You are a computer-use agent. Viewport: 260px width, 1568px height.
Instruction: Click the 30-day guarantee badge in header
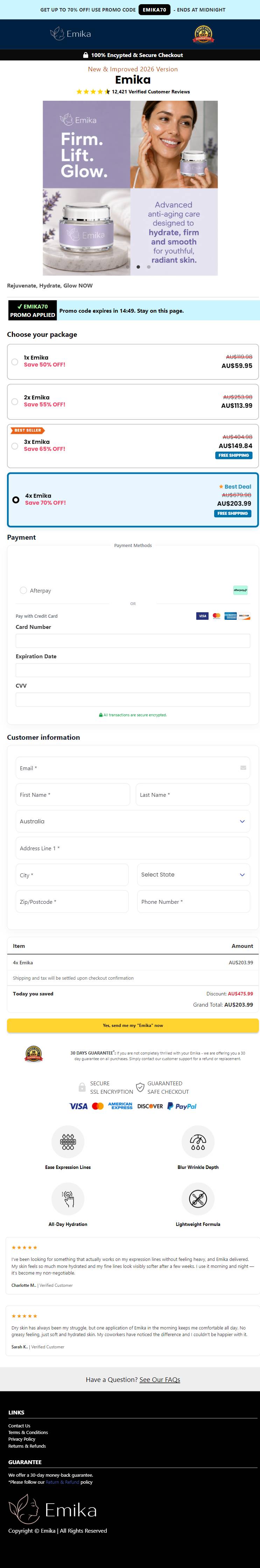[x=203, y=34]
